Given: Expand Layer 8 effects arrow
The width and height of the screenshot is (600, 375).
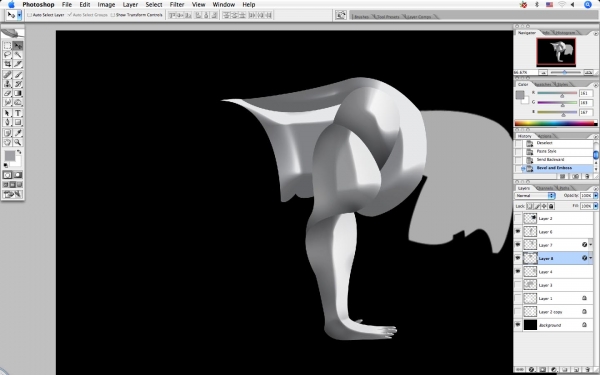Looking at the screenshot, I should tap(591, 258).
